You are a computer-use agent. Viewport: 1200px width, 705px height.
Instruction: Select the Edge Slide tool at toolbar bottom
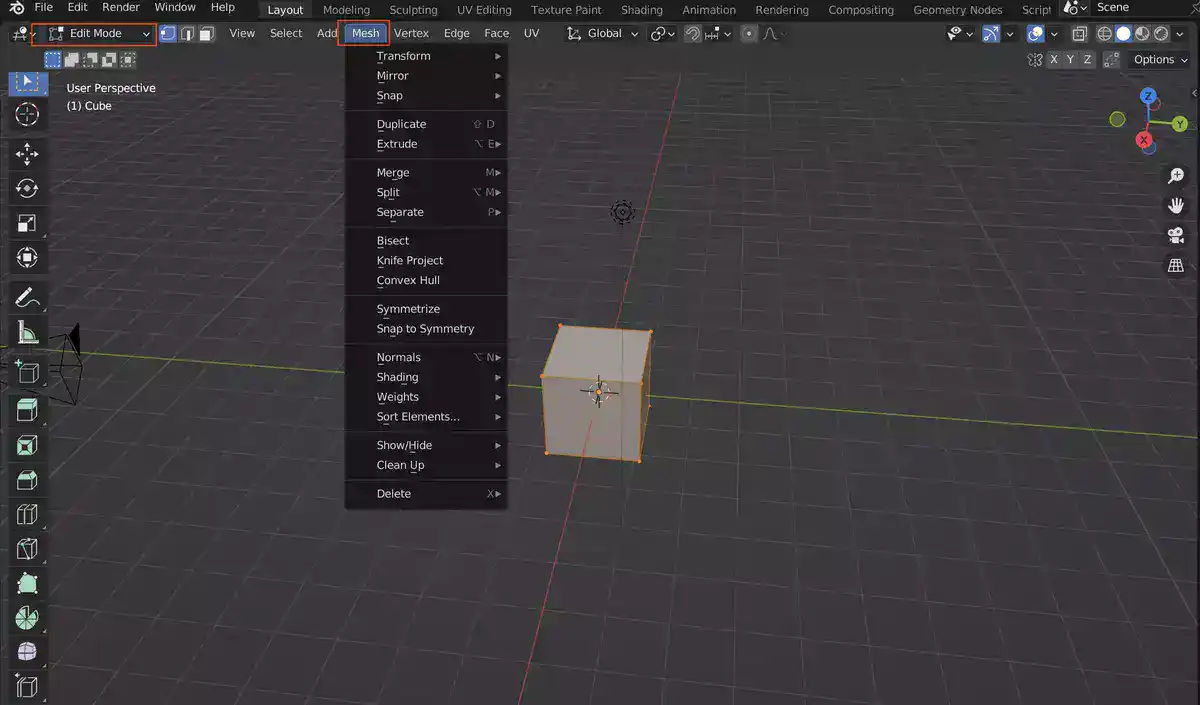[28, 688]
